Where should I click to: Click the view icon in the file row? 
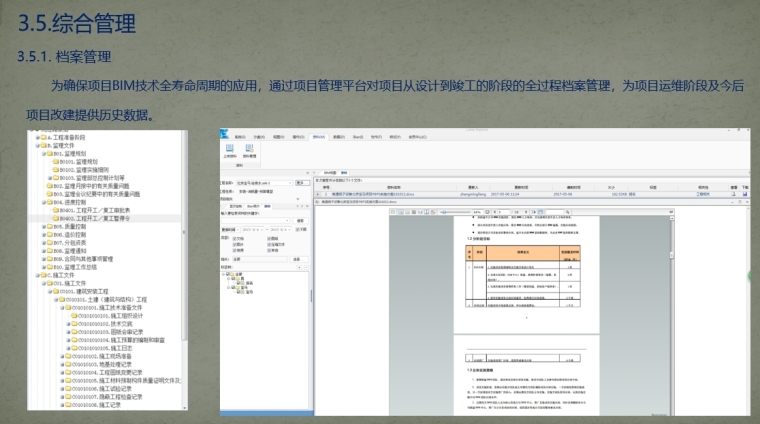point(734,195)
